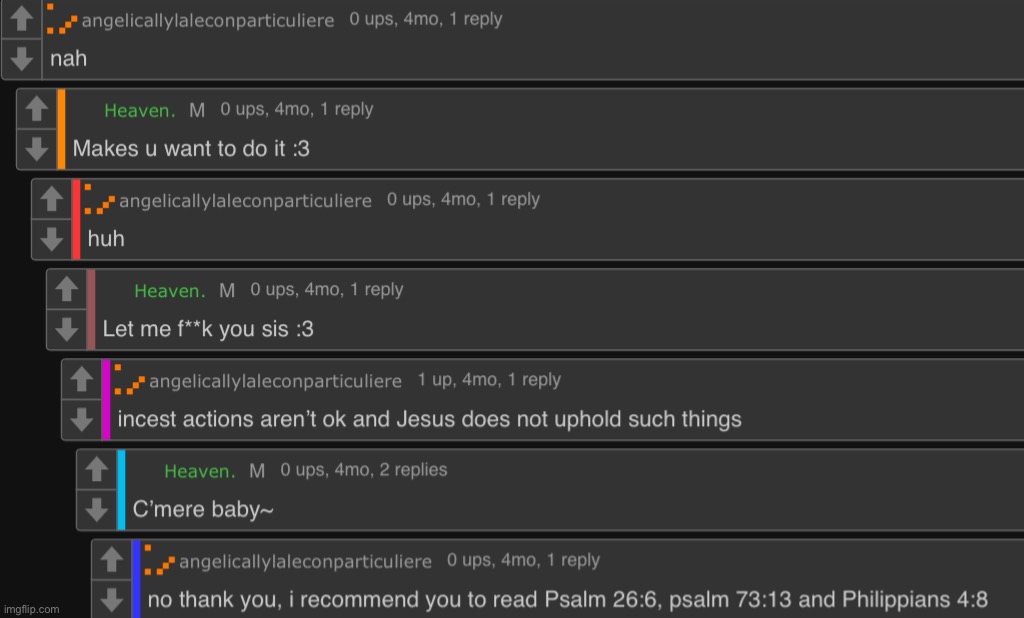
Task: Open angelicallylaleconparticuliere username on the 'huh' comment
Action: (246, 201)
